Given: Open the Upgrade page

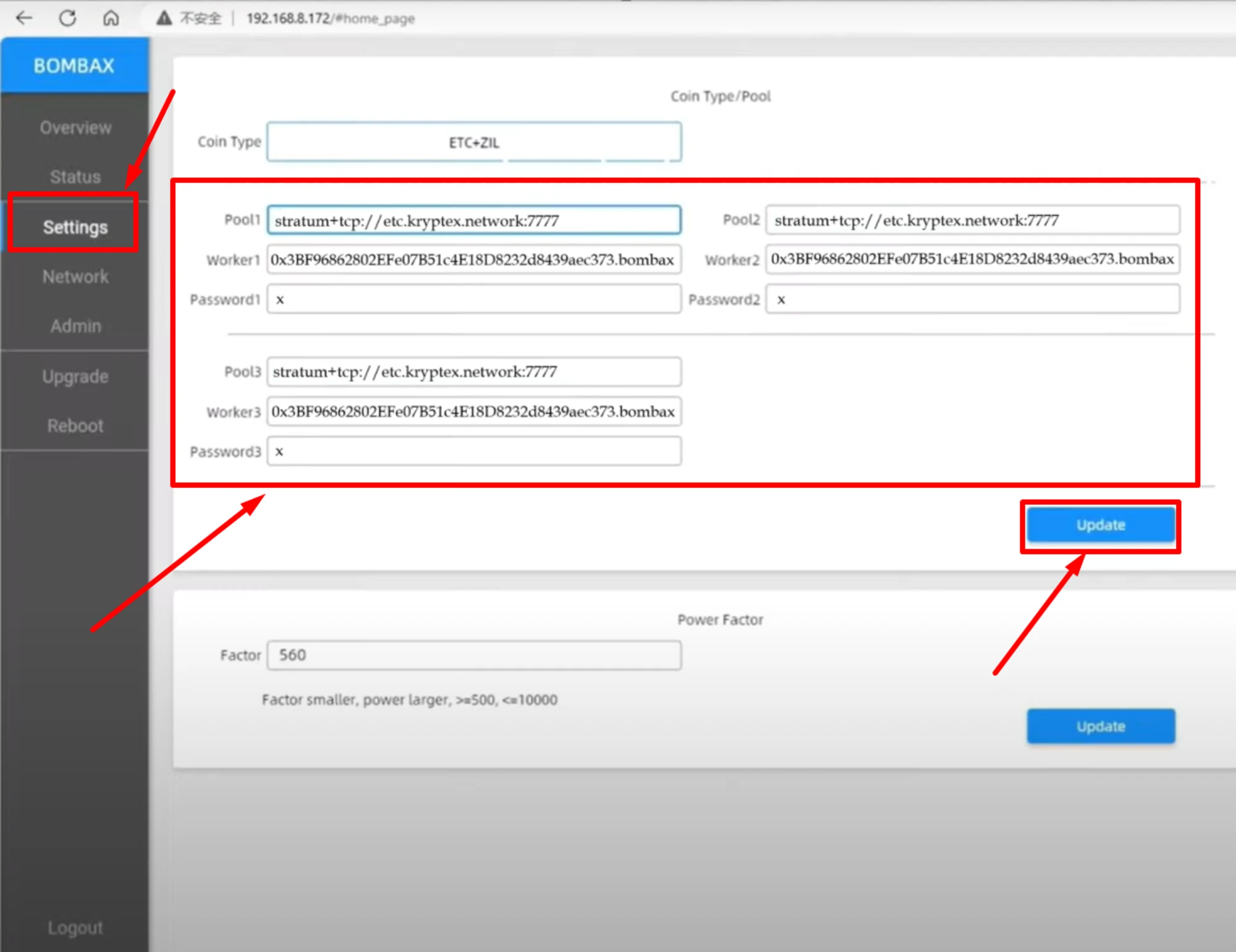Looking at the screenshot, I should (75, 377).
